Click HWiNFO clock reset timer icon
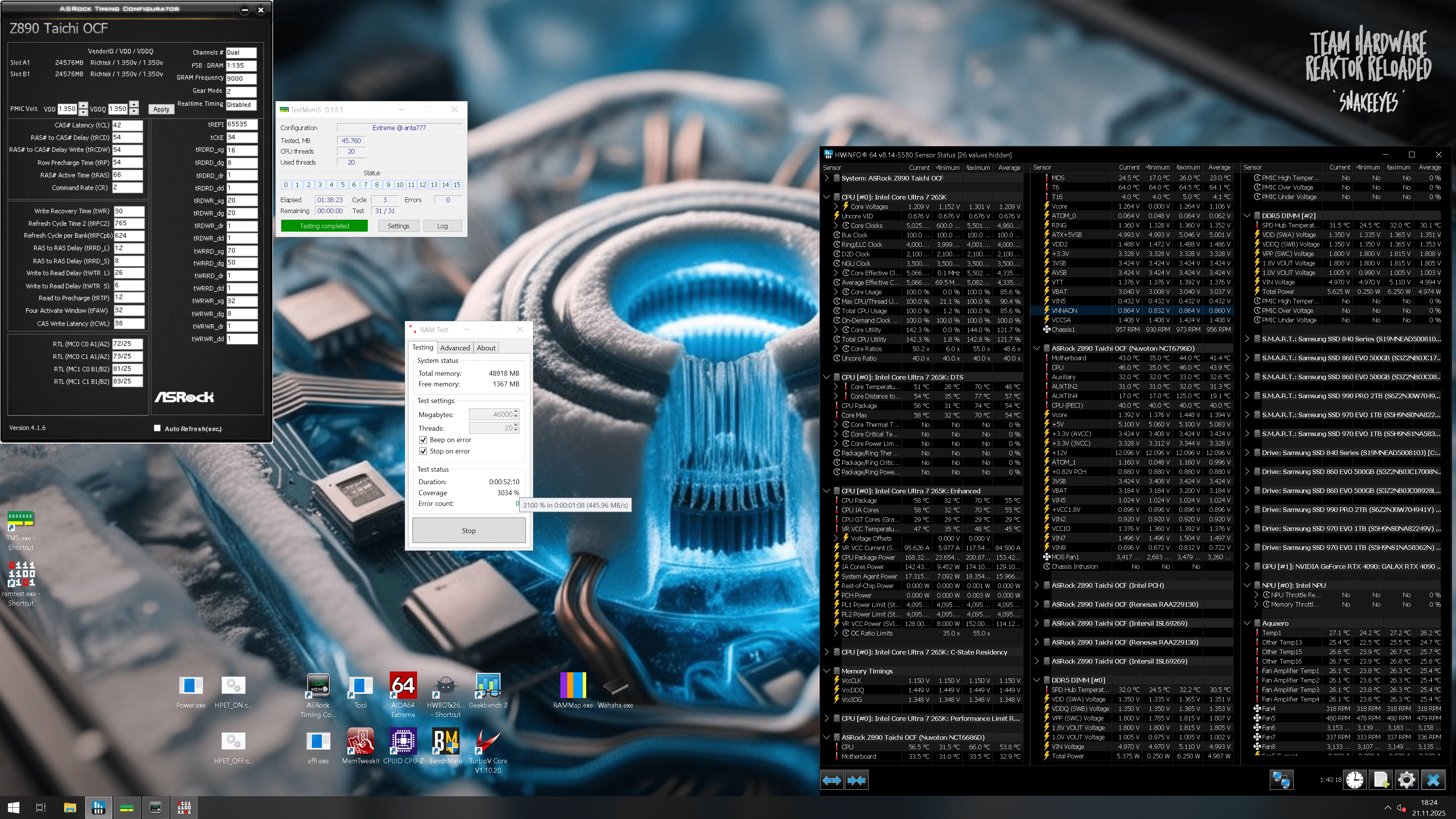 (1354, 780)
